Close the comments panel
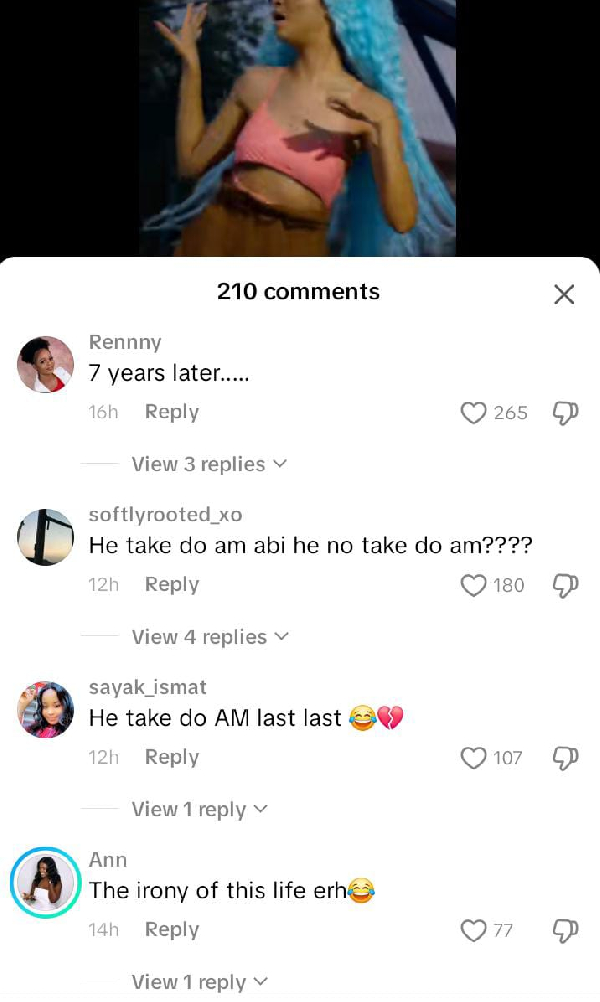Screen dimensions: 600x1002 pos(564,294)
